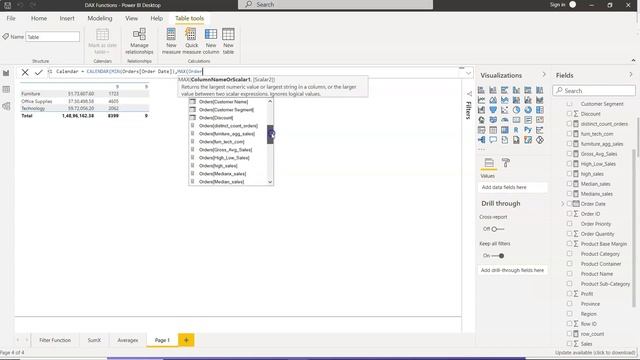This screenshot has width=640, height=360.
Task: Switch to Model view in left sidebar
Action: click(6, 107)
